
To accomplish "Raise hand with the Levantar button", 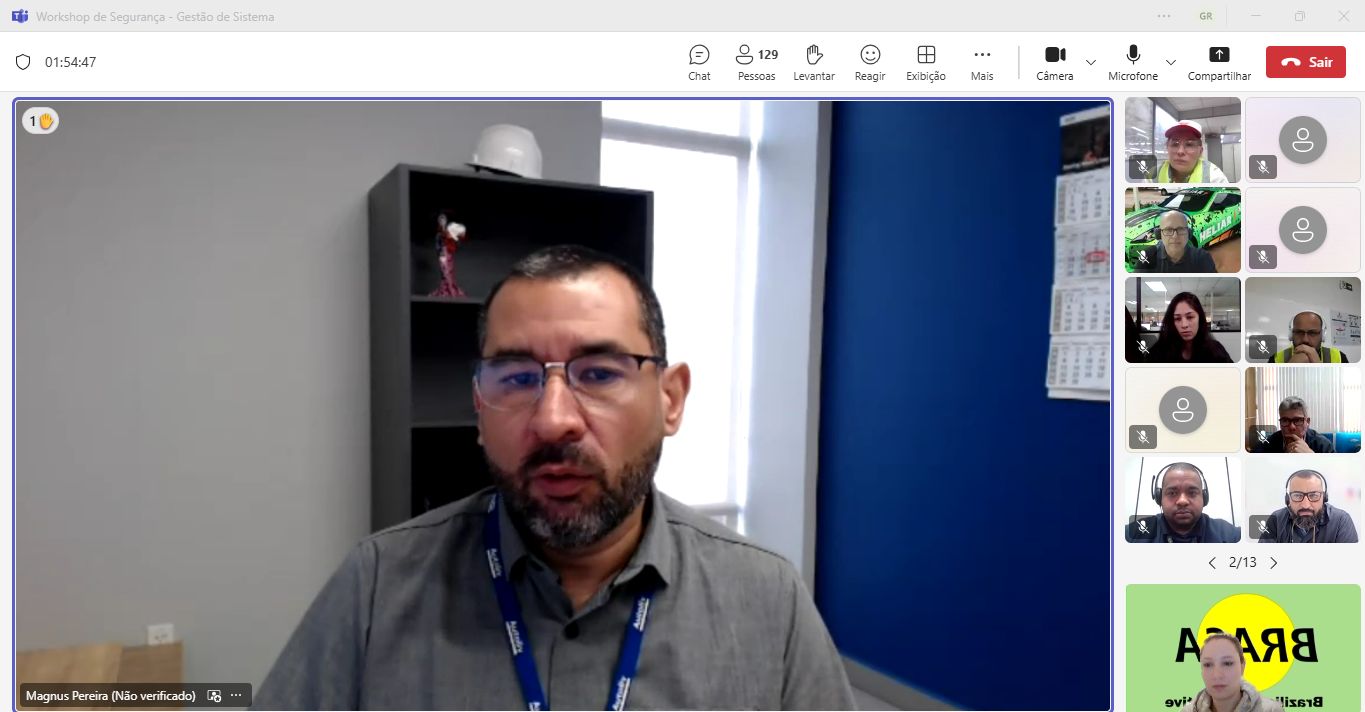I will (814, 62).
